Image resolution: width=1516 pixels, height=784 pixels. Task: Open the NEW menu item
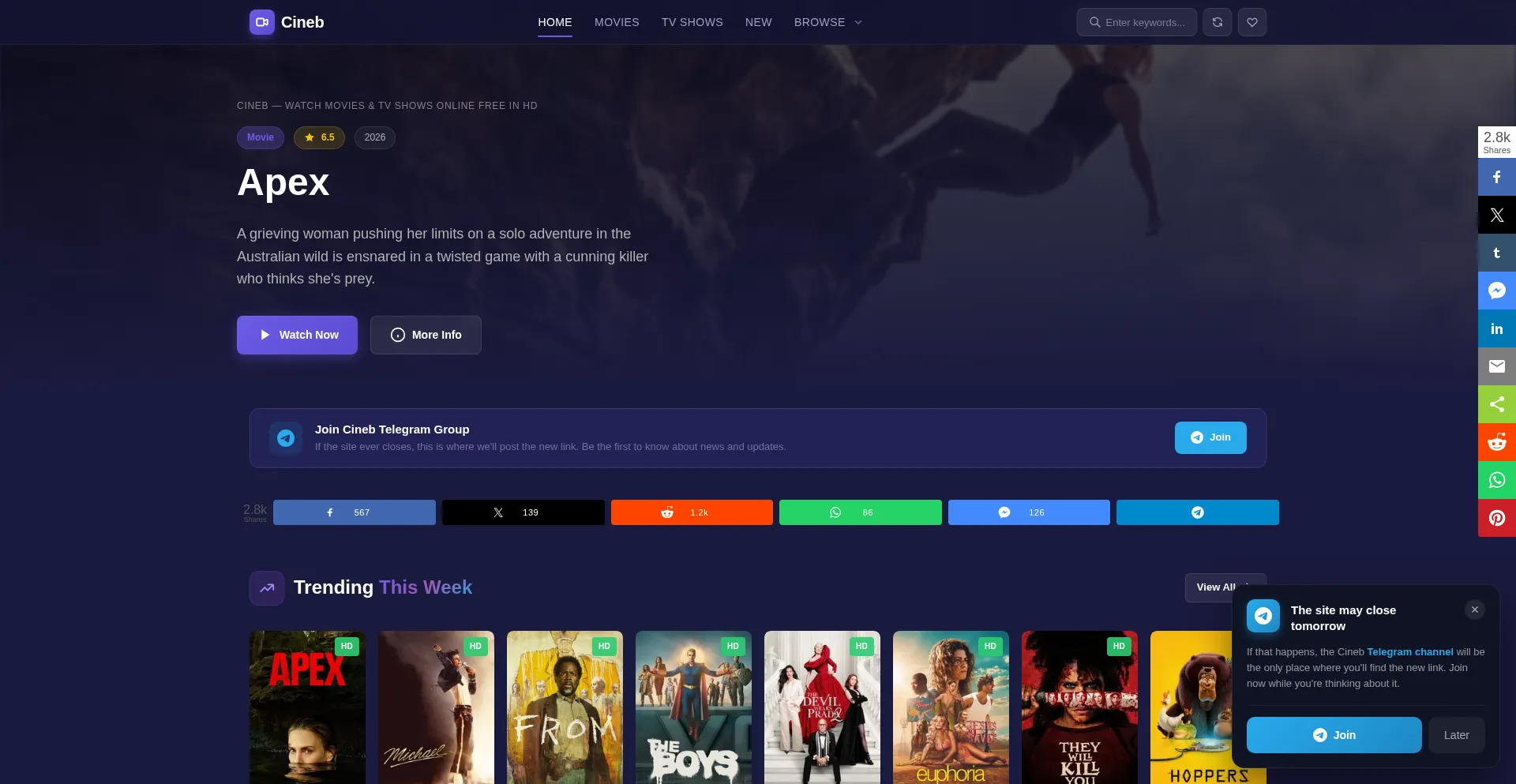pyautogui.click(x=759, y=22)
